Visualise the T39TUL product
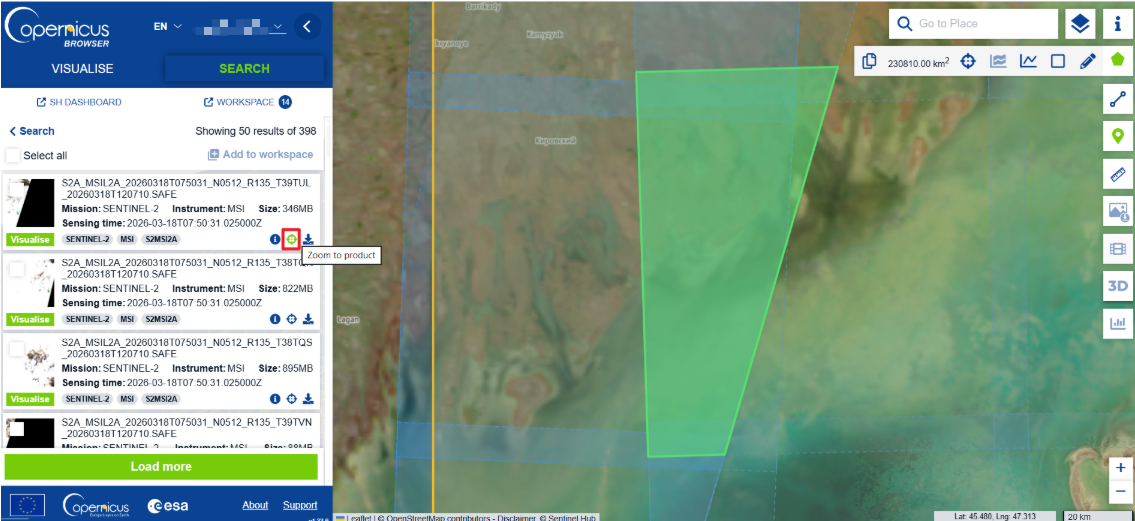 point(30,239)
